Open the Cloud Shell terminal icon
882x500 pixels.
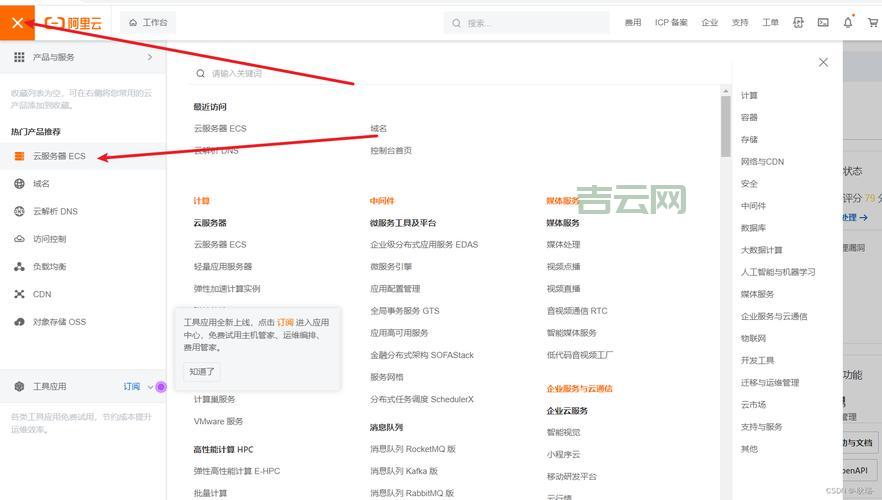[823, 22]
